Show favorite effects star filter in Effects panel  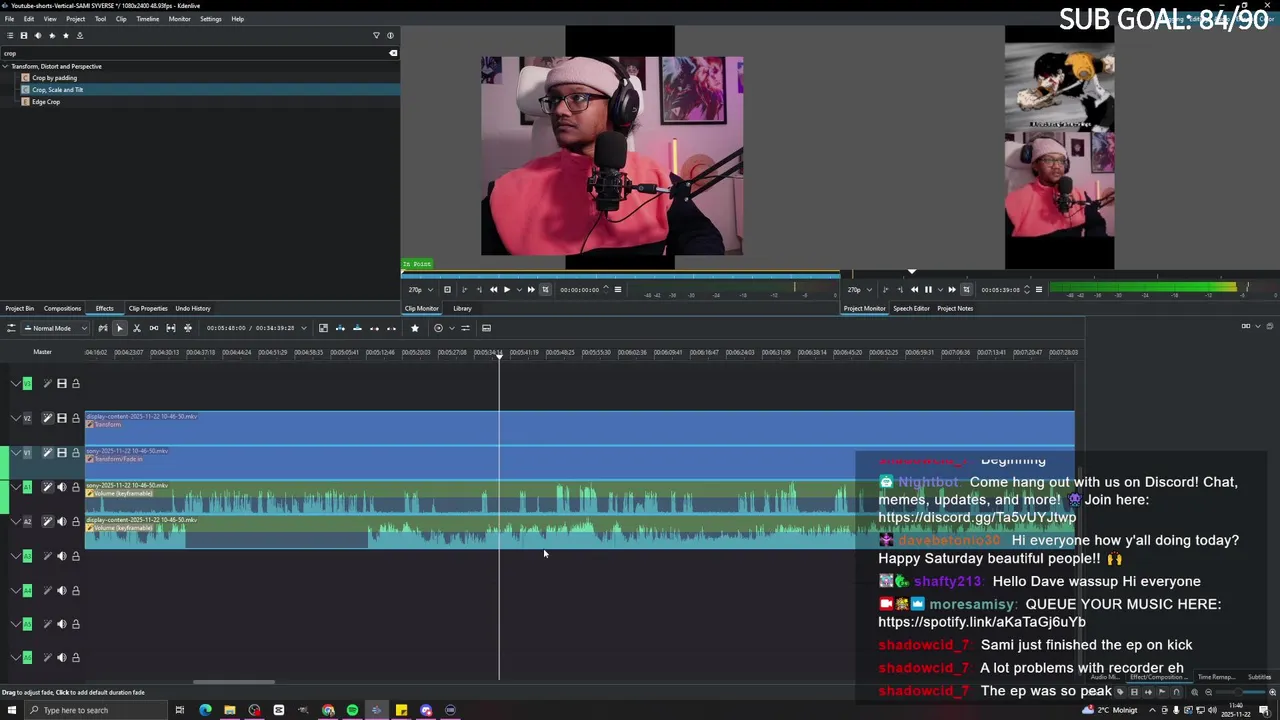pyautogui.click(x=66, y=36)
